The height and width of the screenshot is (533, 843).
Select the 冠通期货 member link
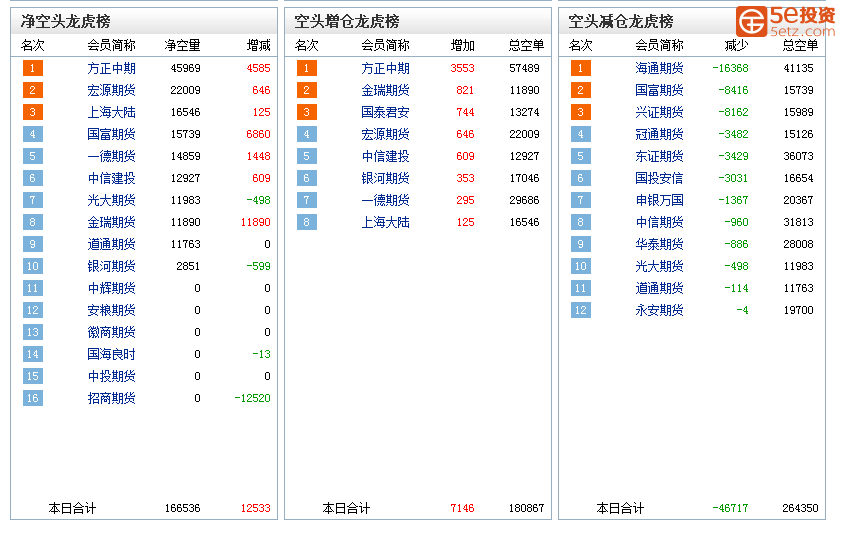[x=659, y=134]
